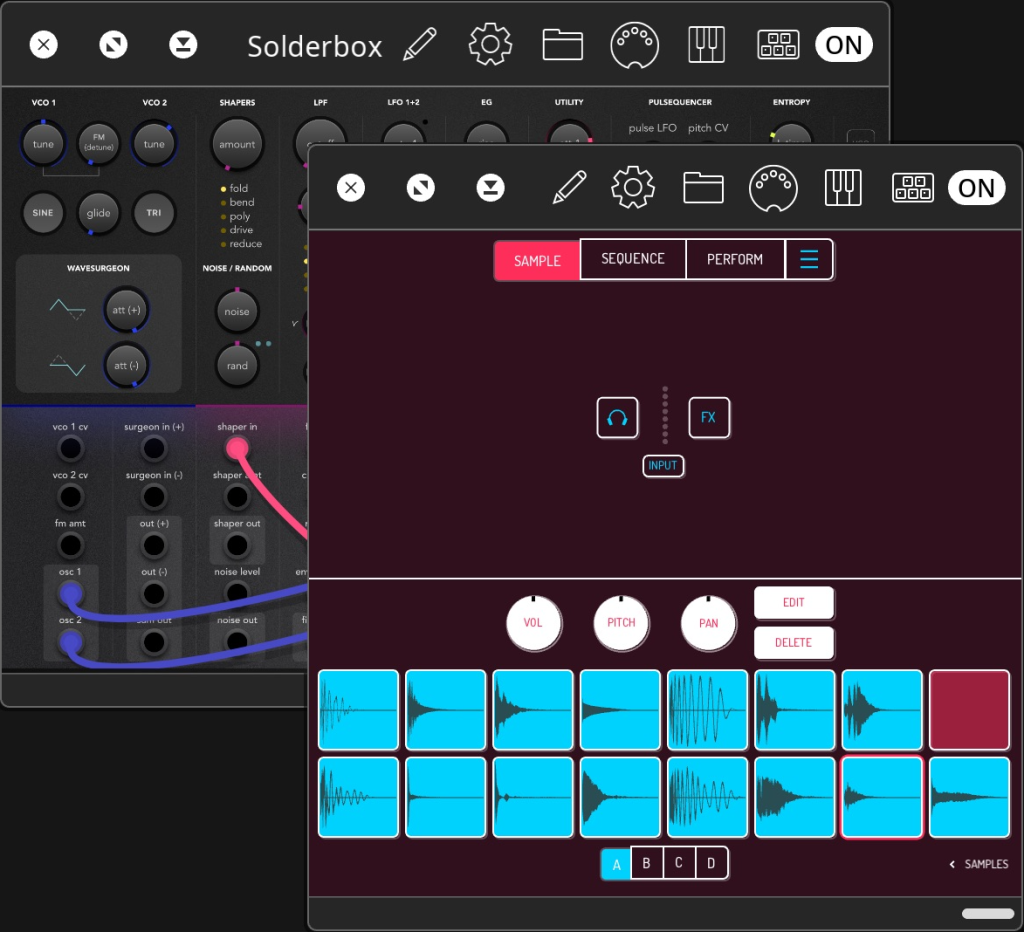Open the virtual keyboard panel
The height and width of the screenshot is (932, 1024).
[843, 188]
